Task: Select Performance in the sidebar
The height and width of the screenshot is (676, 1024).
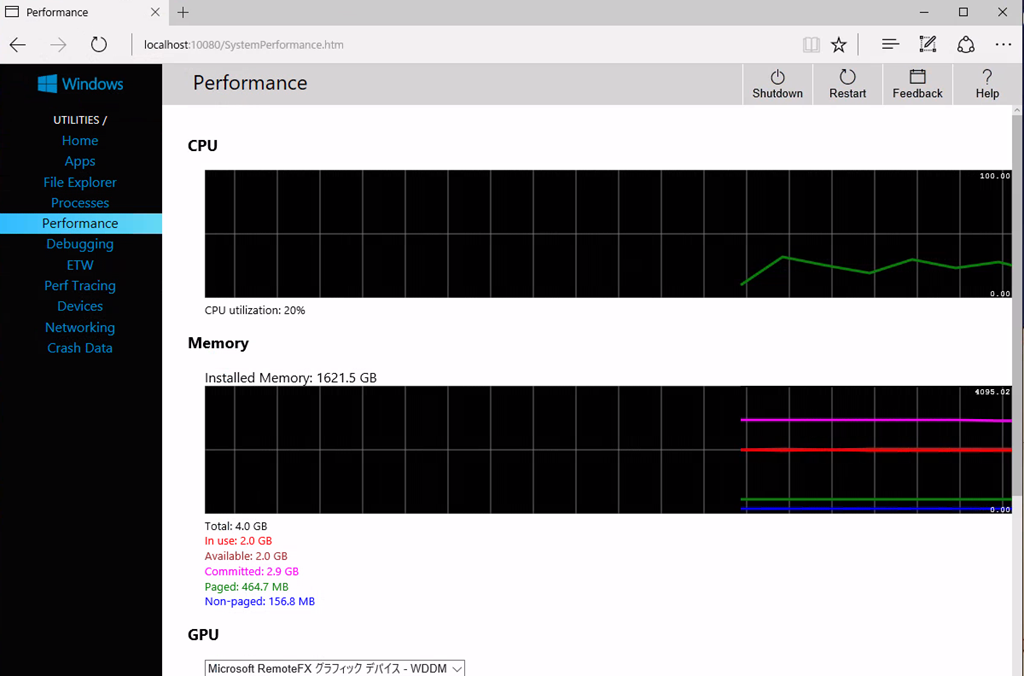Action: click(x=80, y=223)
